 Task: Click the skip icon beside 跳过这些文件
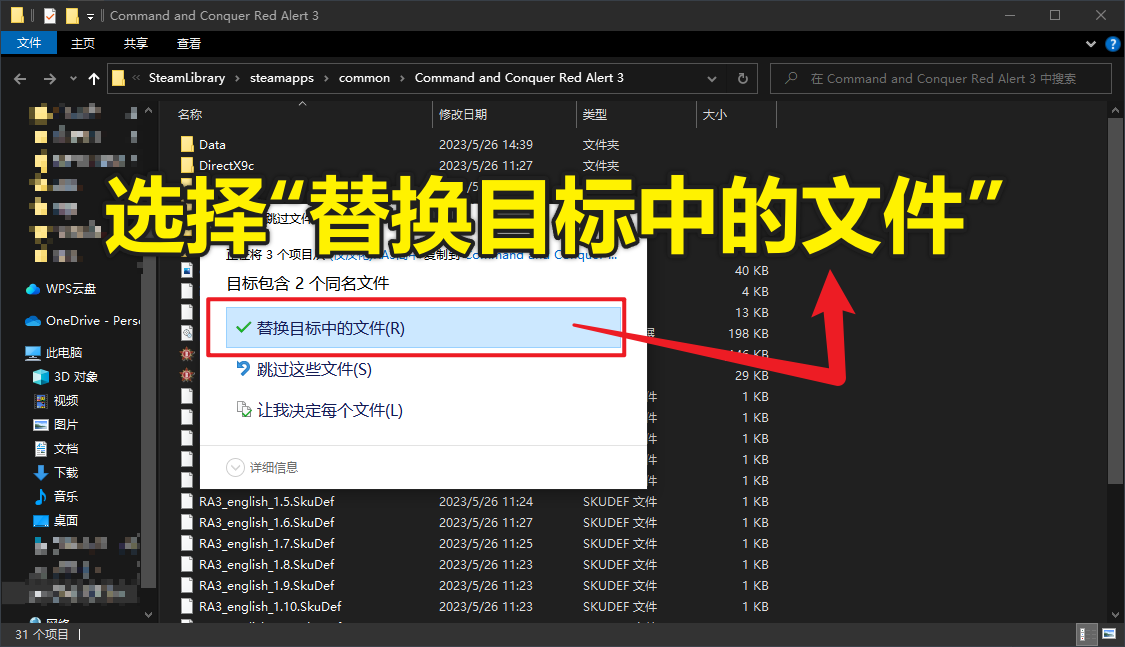point(243,369)
